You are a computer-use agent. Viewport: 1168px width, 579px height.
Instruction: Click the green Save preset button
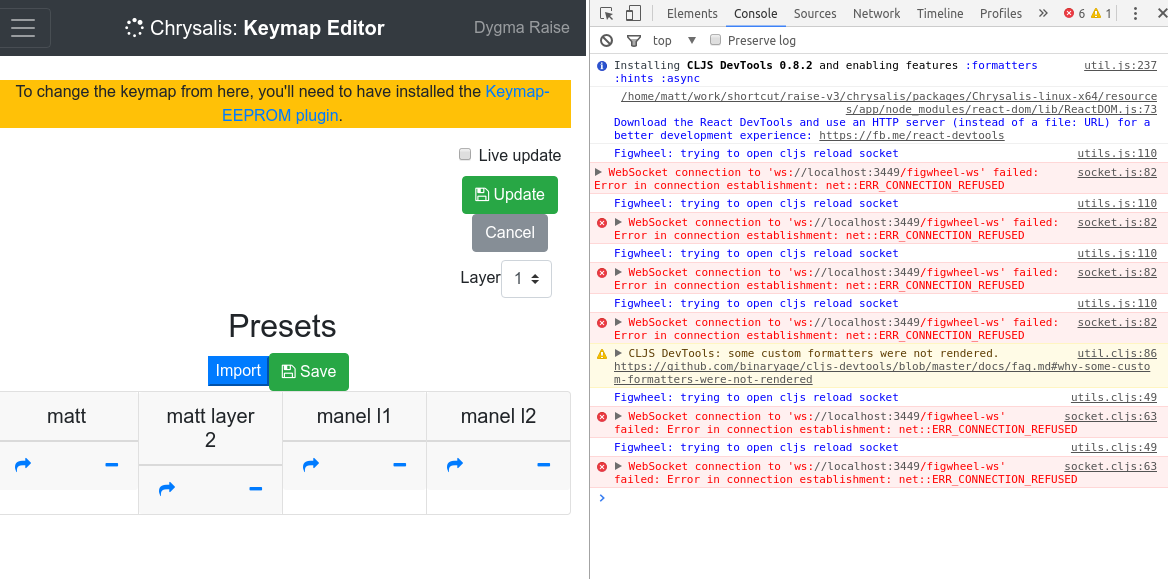(308, 371)
